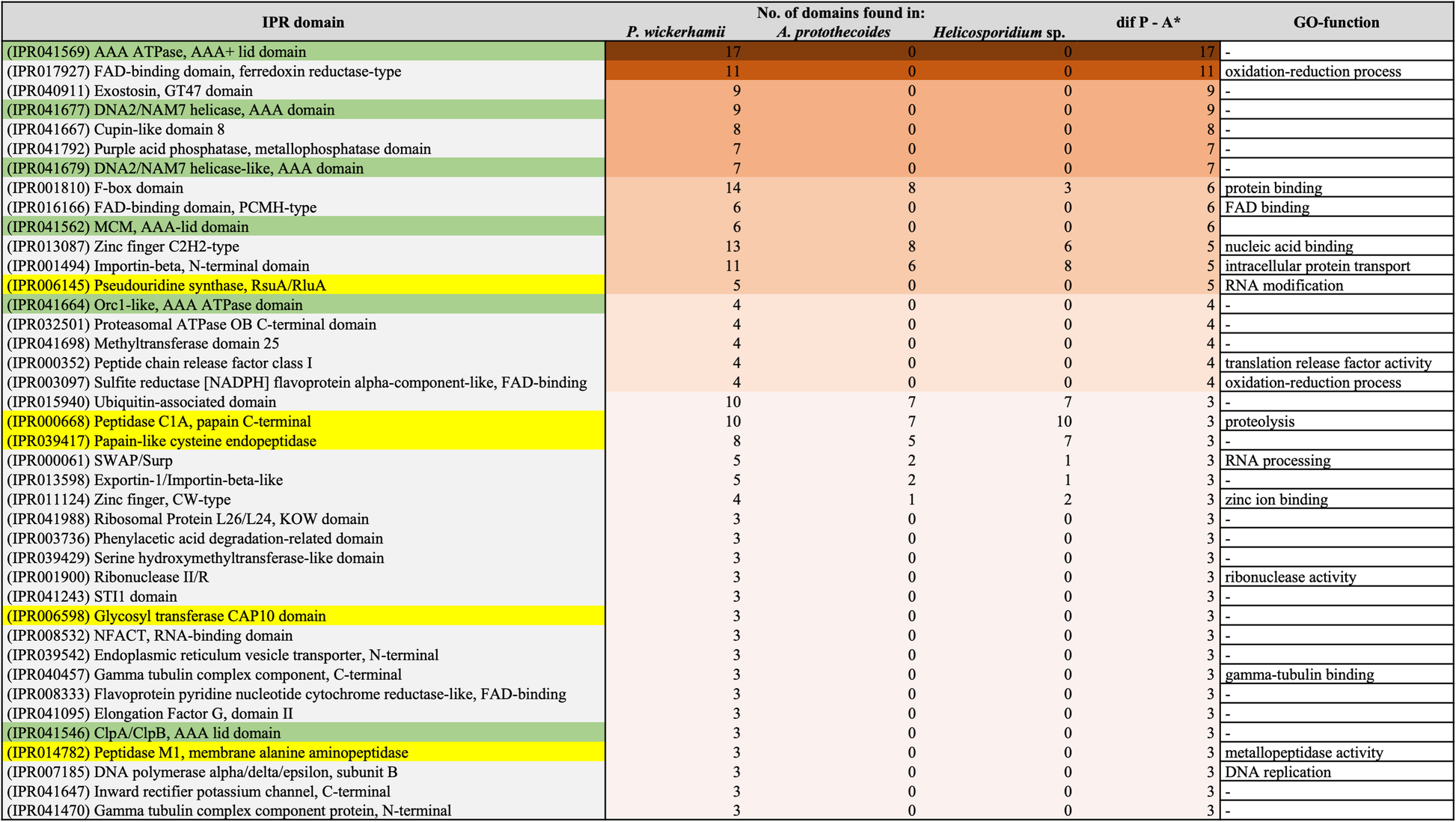Click the 'GO-function' column header
This screenshot has height=822, width=1456.
(x=1336, y=22)
